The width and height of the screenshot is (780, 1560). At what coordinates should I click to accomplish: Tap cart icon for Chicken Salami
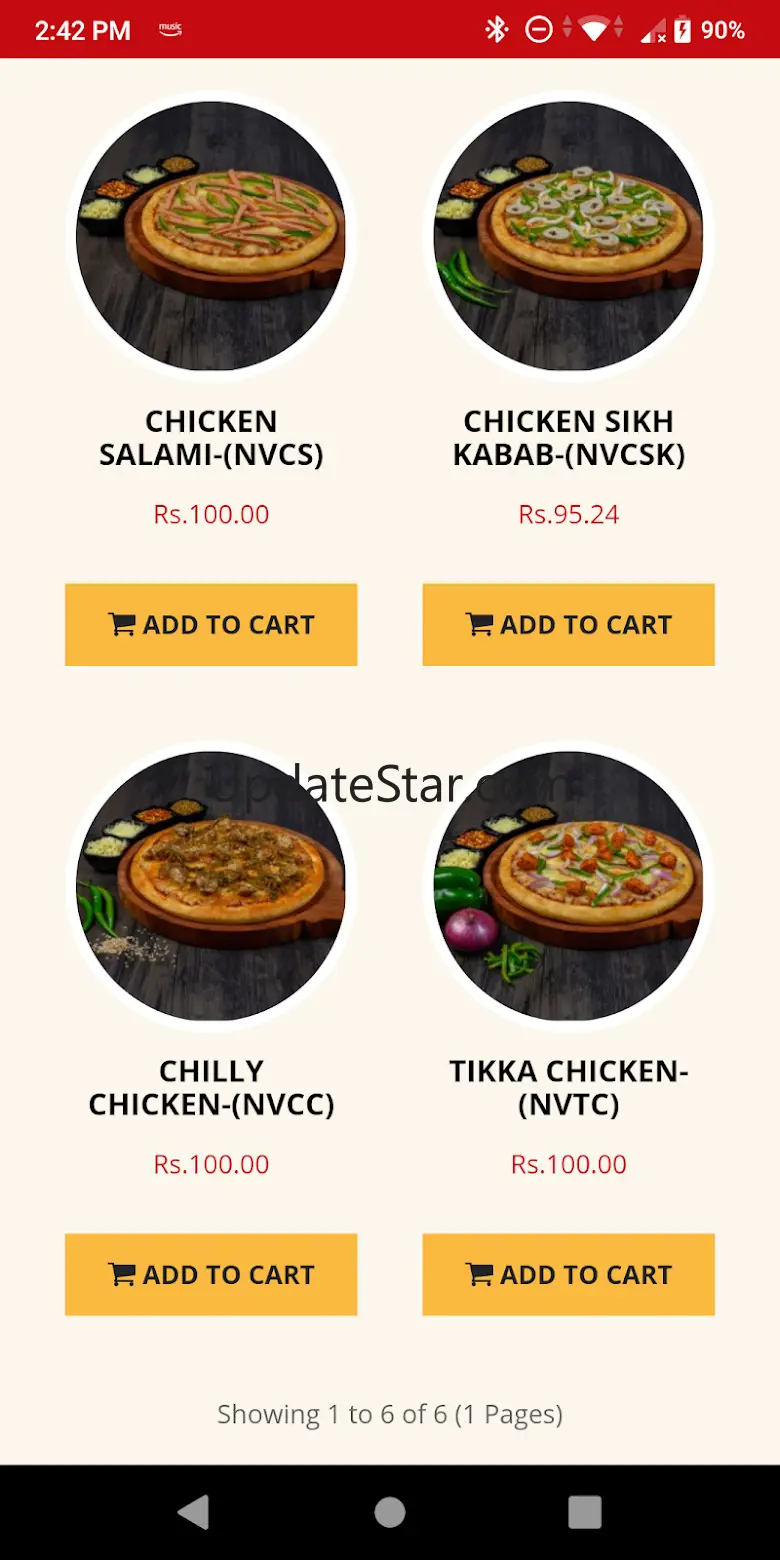pos(122,625)
